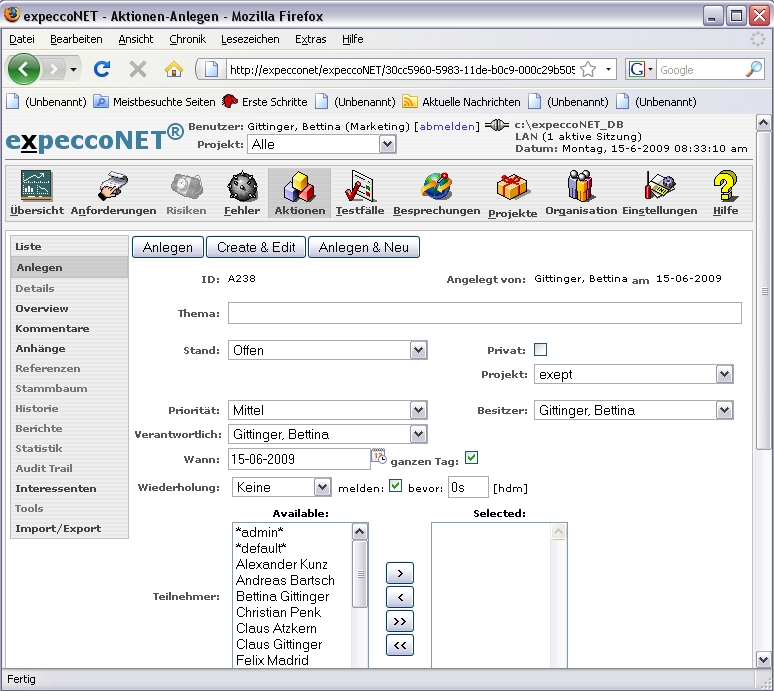The height and width of the screenshot is (691, 774).
Task: Select the Testfälle checklist icon
Action: [x=360, y=187]
